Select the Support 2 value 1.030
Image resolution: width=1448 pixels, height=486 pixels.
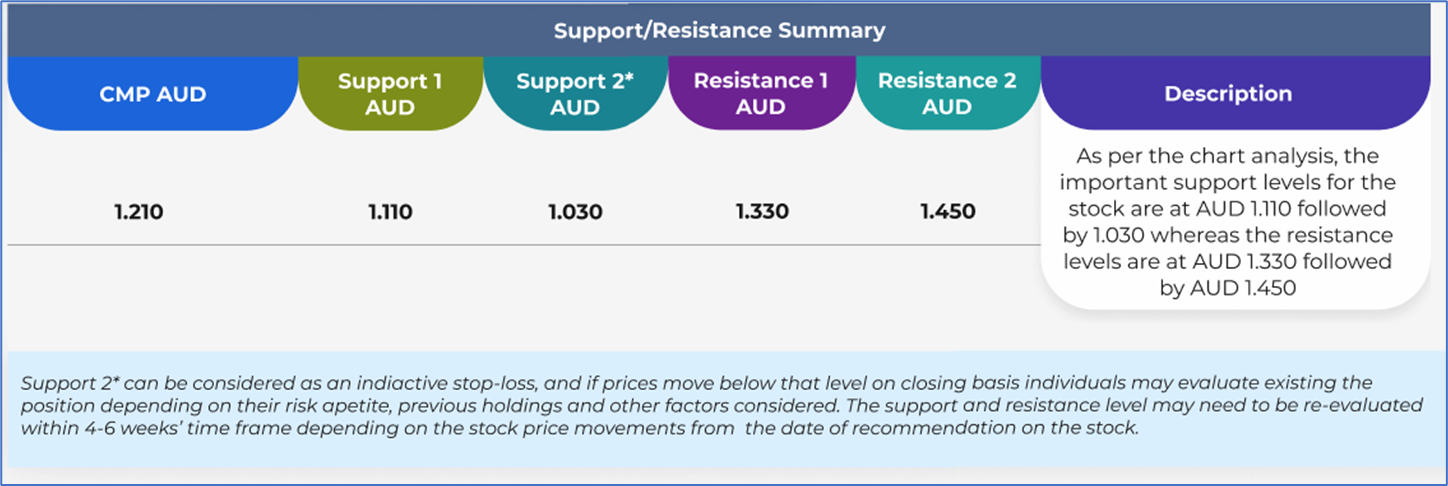pos(575,212)
